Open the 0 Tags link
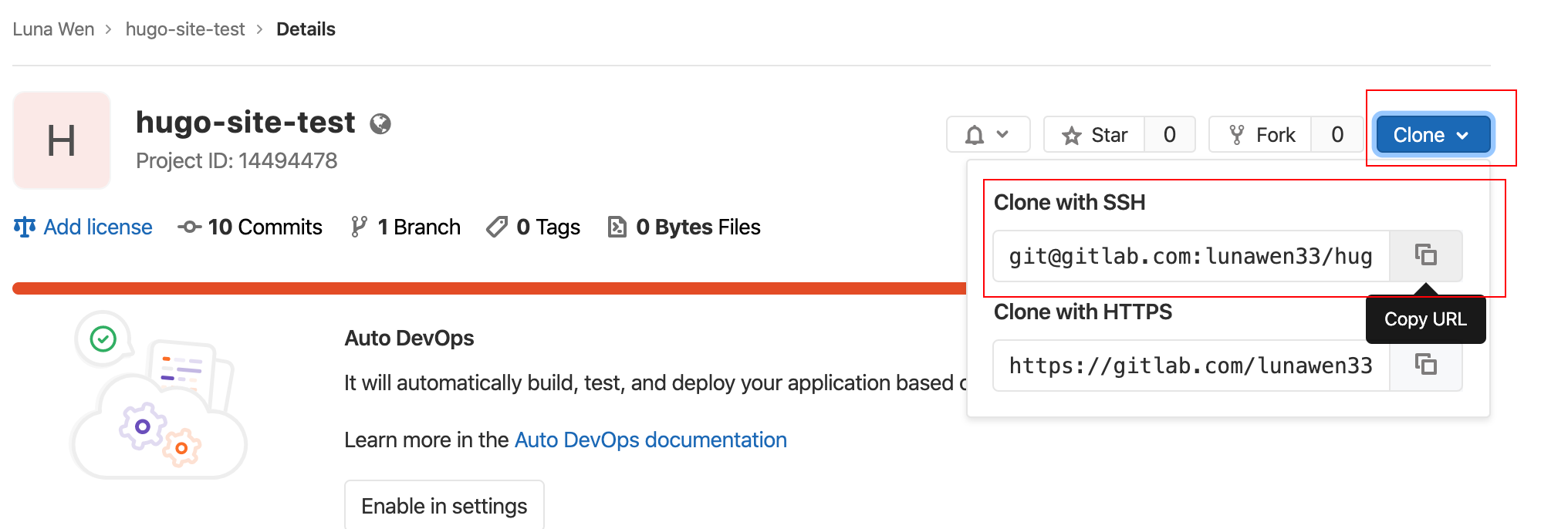Image resolution: width=1568 pixels, height=529 pixels. point(533,227)
